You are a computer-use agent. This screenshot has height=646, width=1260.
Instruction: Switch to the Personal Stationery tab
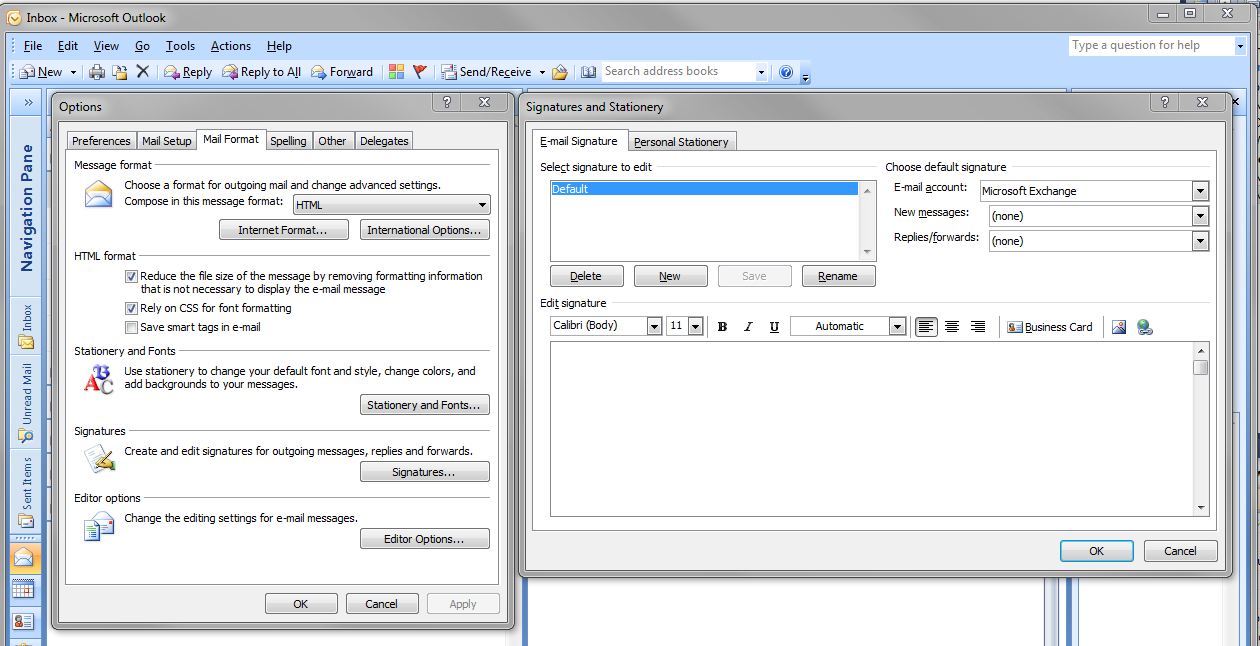[x=682, y=142]
